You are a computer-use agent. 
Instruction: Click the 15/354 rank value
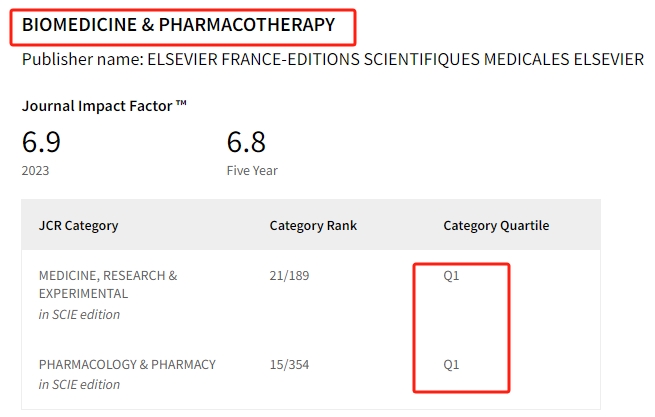(x=289, y=364)
